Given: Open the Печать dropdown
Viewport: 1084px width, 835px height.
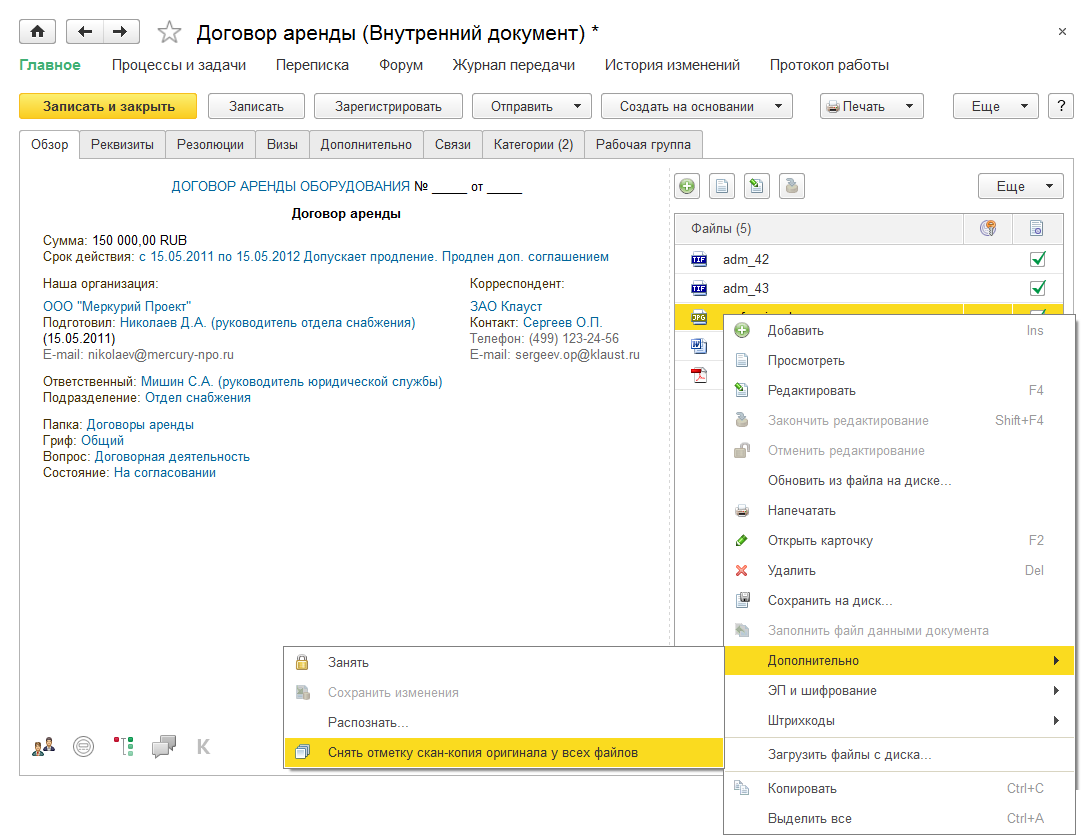Looking at the screenshot, I should (872, 106).
